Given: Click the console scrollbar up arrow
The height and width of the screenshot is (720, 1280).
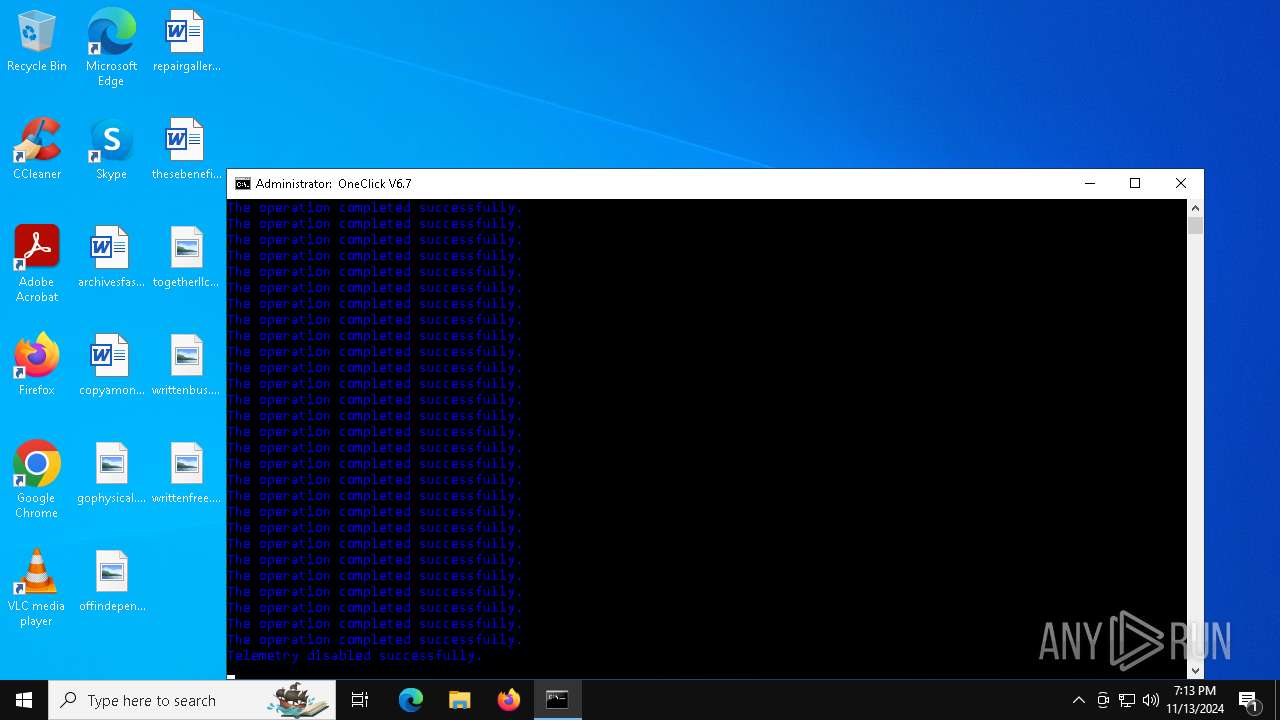Looking at the screenshot, I should [1195, 208].
